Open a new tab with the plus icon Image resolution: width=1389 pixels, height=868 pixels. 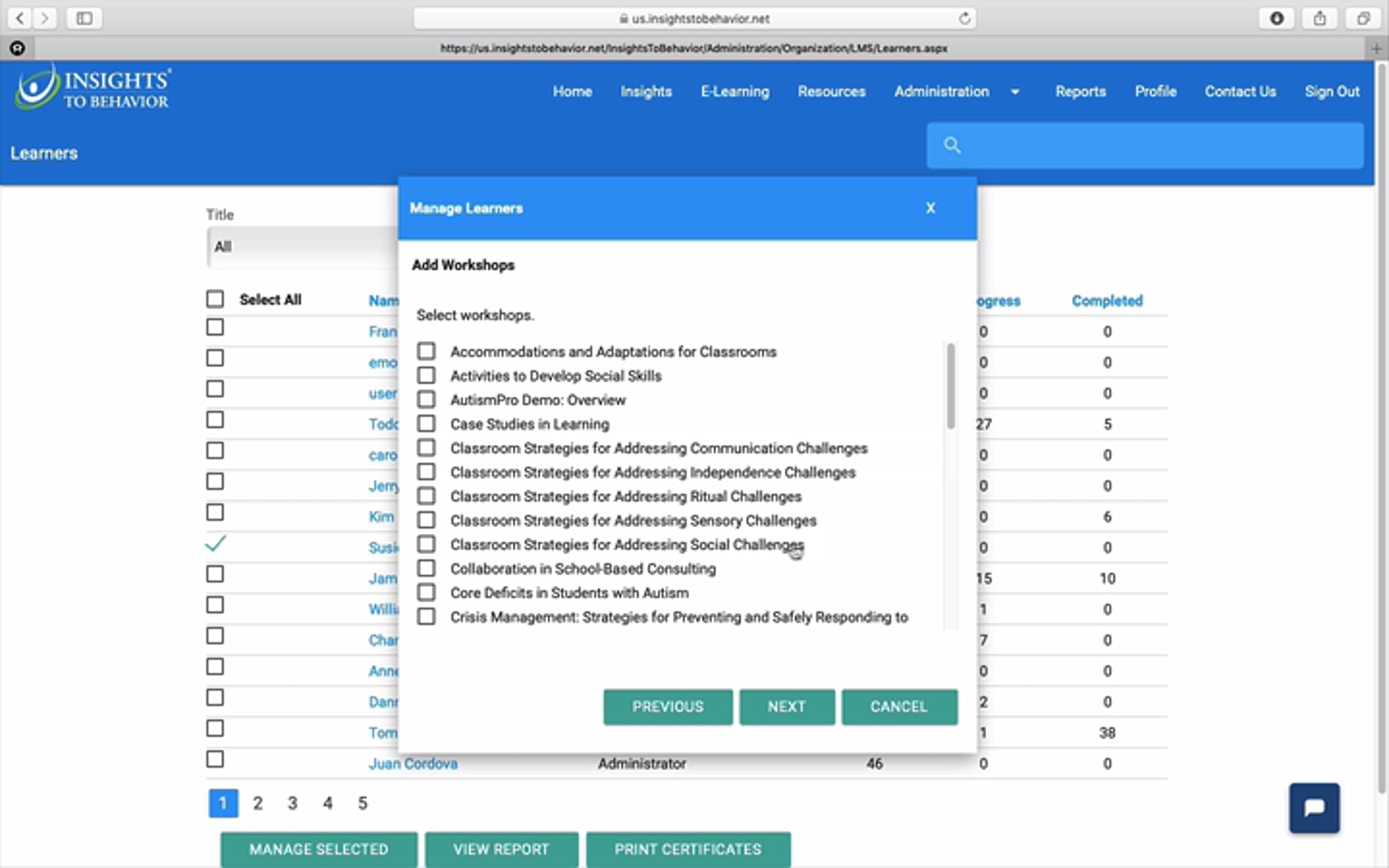(x=1376, y=49)
